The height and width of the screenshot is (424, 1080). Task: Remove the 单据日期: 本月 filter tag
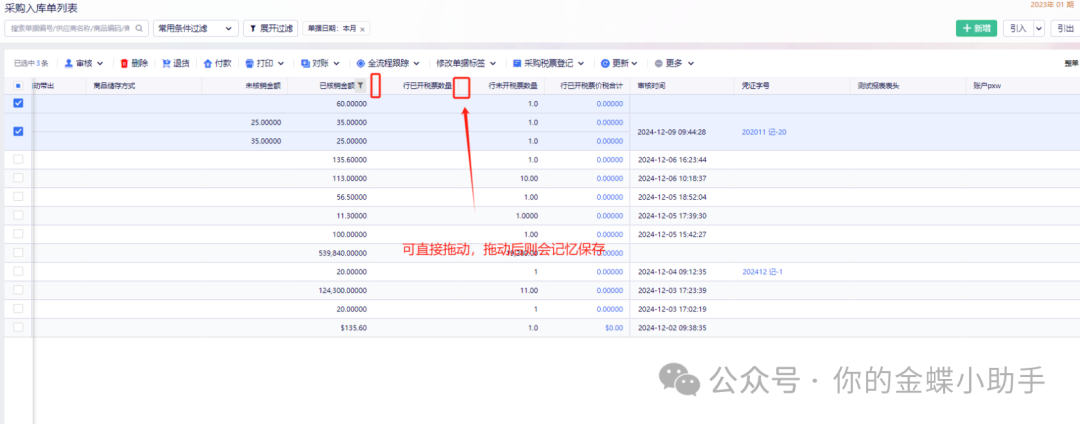362,29
